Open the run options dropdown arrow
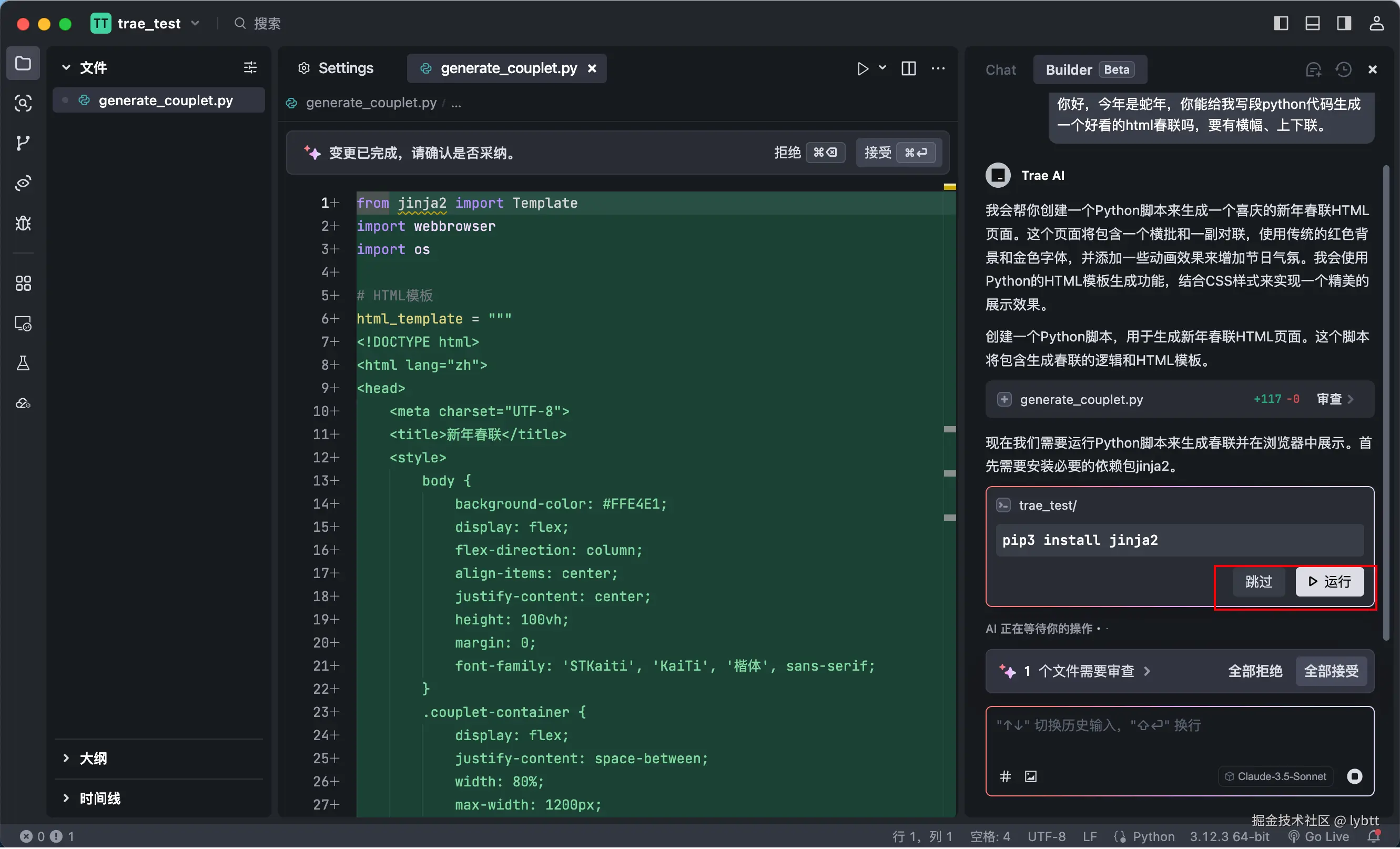Screen dimensions: 1400x849 tap(882, 68)
